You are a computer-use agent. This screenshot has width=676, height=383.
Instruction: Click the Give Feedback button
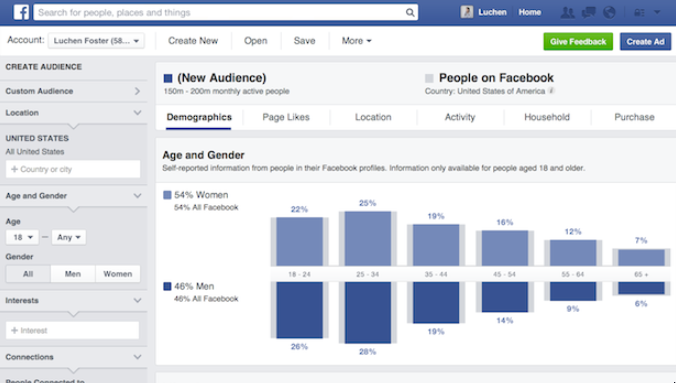[x=578, y=41]
